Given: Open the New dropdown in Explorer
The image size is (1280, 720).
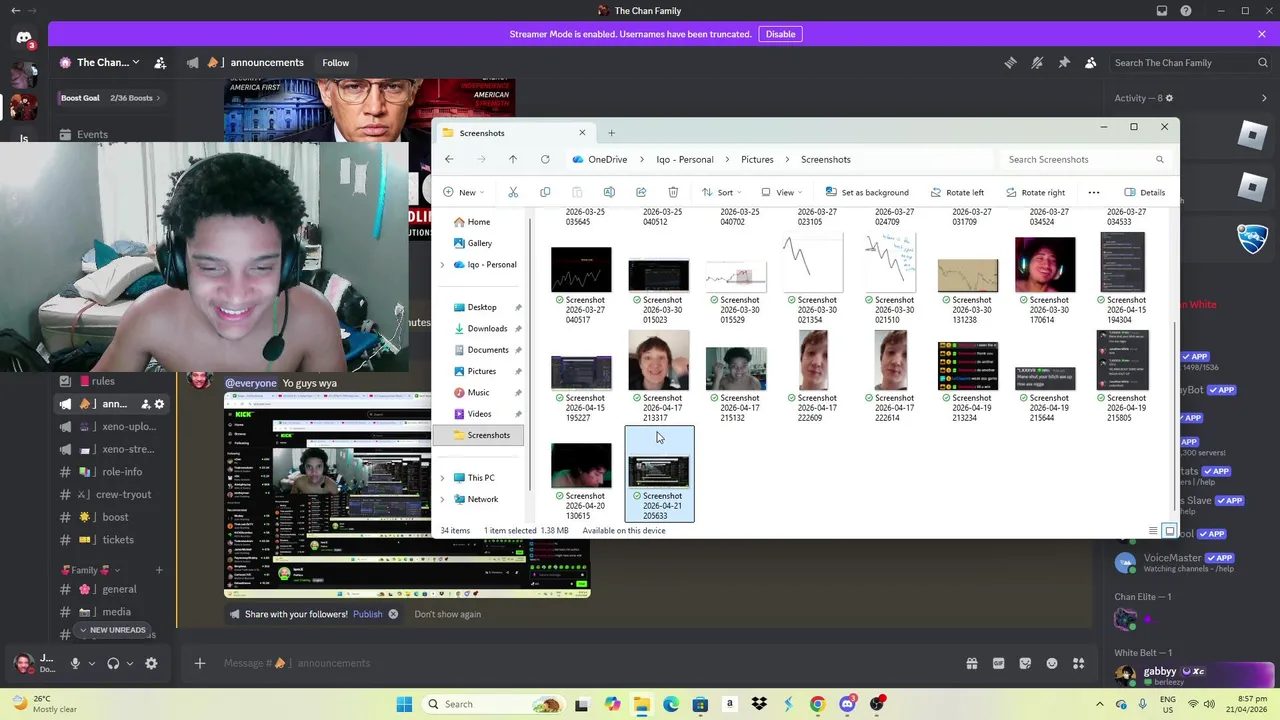Looking at the screenshot, I should 463,192.
